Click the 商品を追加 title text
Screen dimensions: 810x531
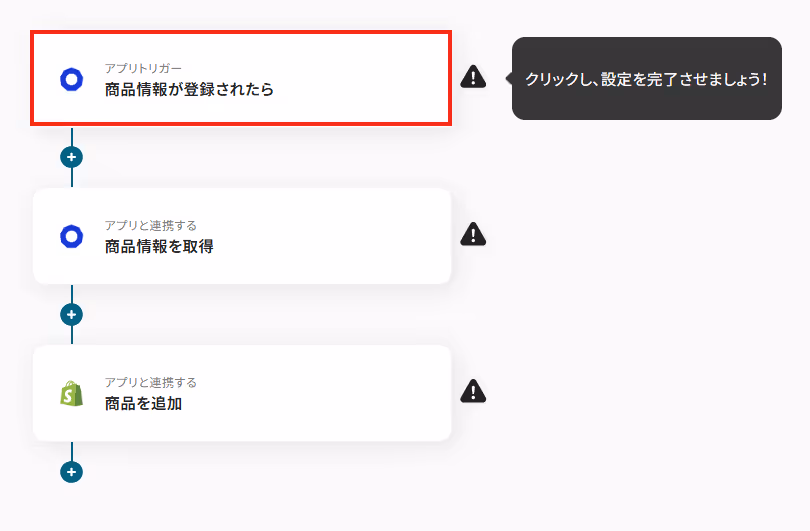[x=143, y=403]
